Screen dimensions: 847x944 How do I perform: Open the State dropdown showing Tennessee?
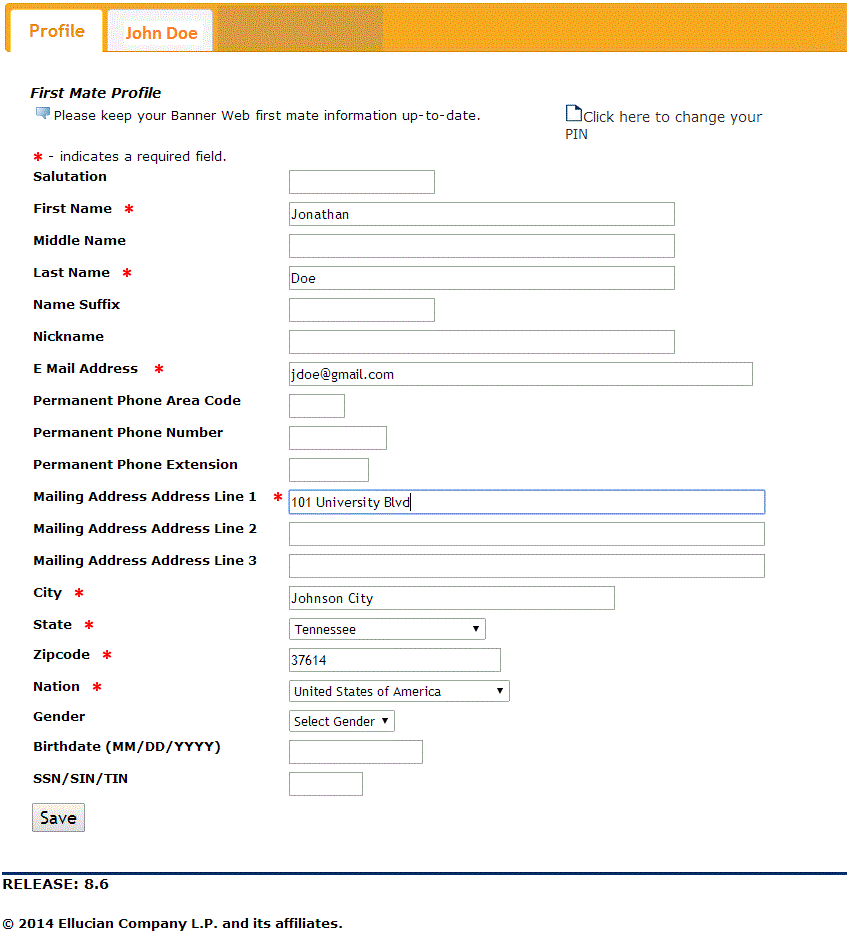click(387, 629)
